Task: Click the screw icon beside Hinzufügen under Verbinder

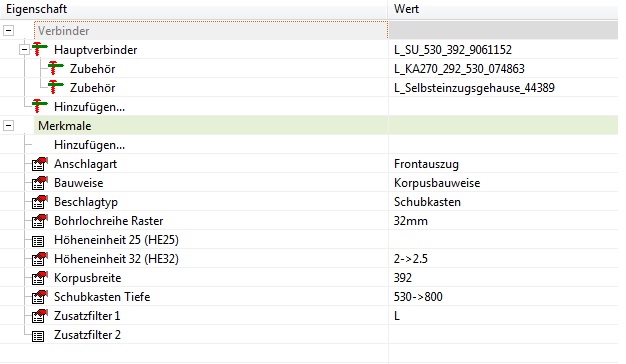Action: coord(40,106)
